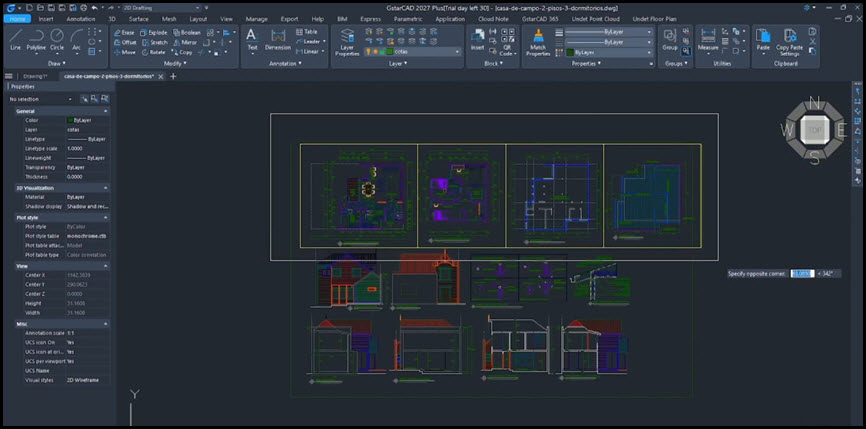Viewport: 866px width, 429px height.
Task: Click the Leader annotation tool
Action: click(x=310, y=41)
